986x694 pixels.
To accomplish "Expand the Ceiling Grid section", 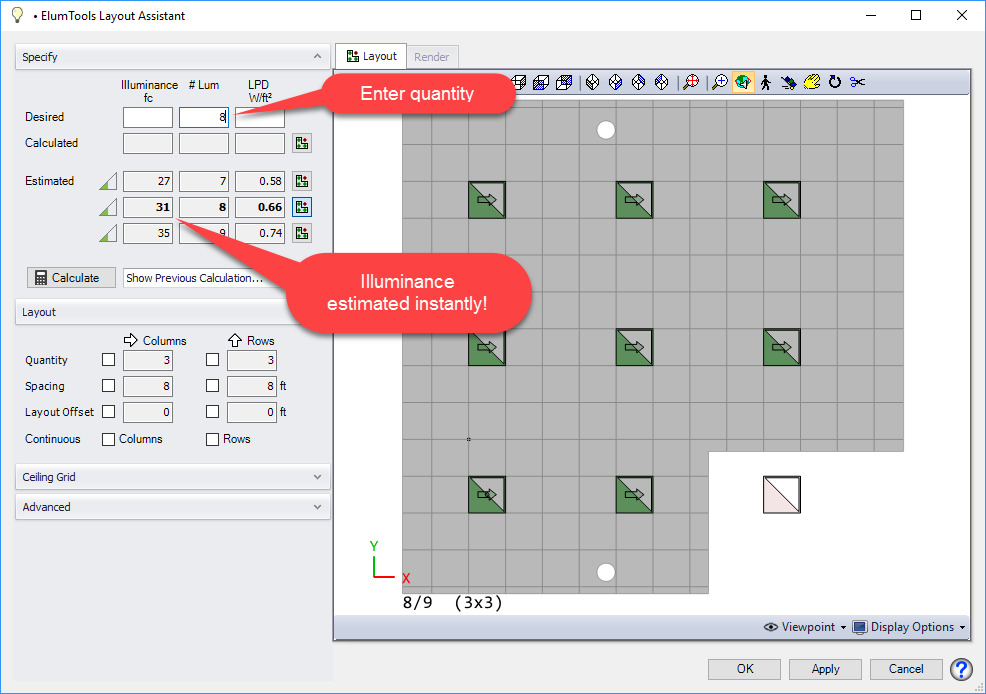I will point(173,477).
